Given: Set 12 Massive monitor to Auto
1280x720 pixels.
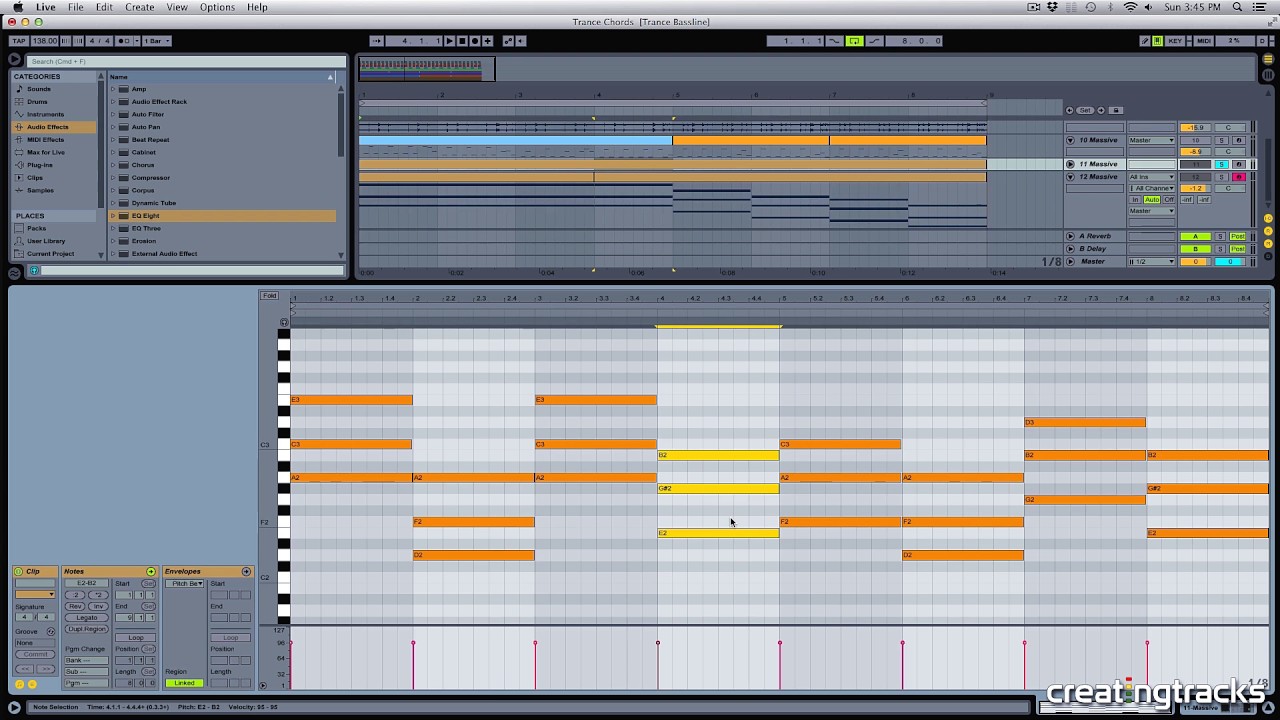Looking at the screenshot, I should [x=1152, y=200].
